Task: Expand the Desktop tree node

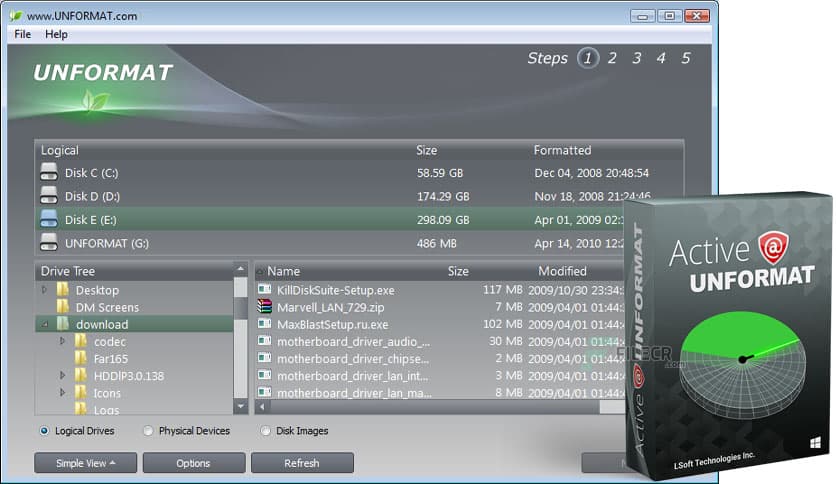Action: pos(44,290)
